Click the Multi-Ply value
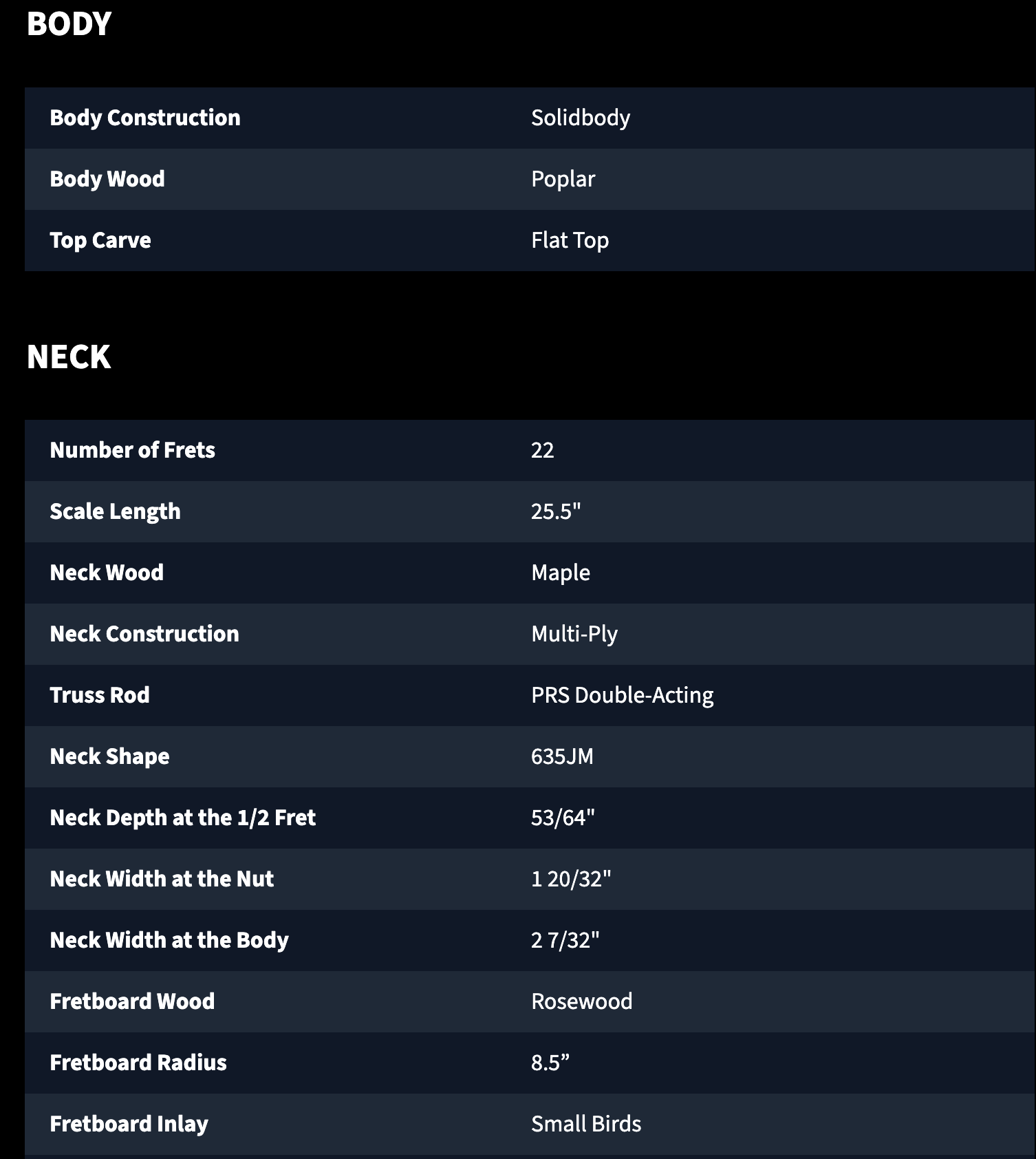1036x1159 pixels. coord(574,634)
